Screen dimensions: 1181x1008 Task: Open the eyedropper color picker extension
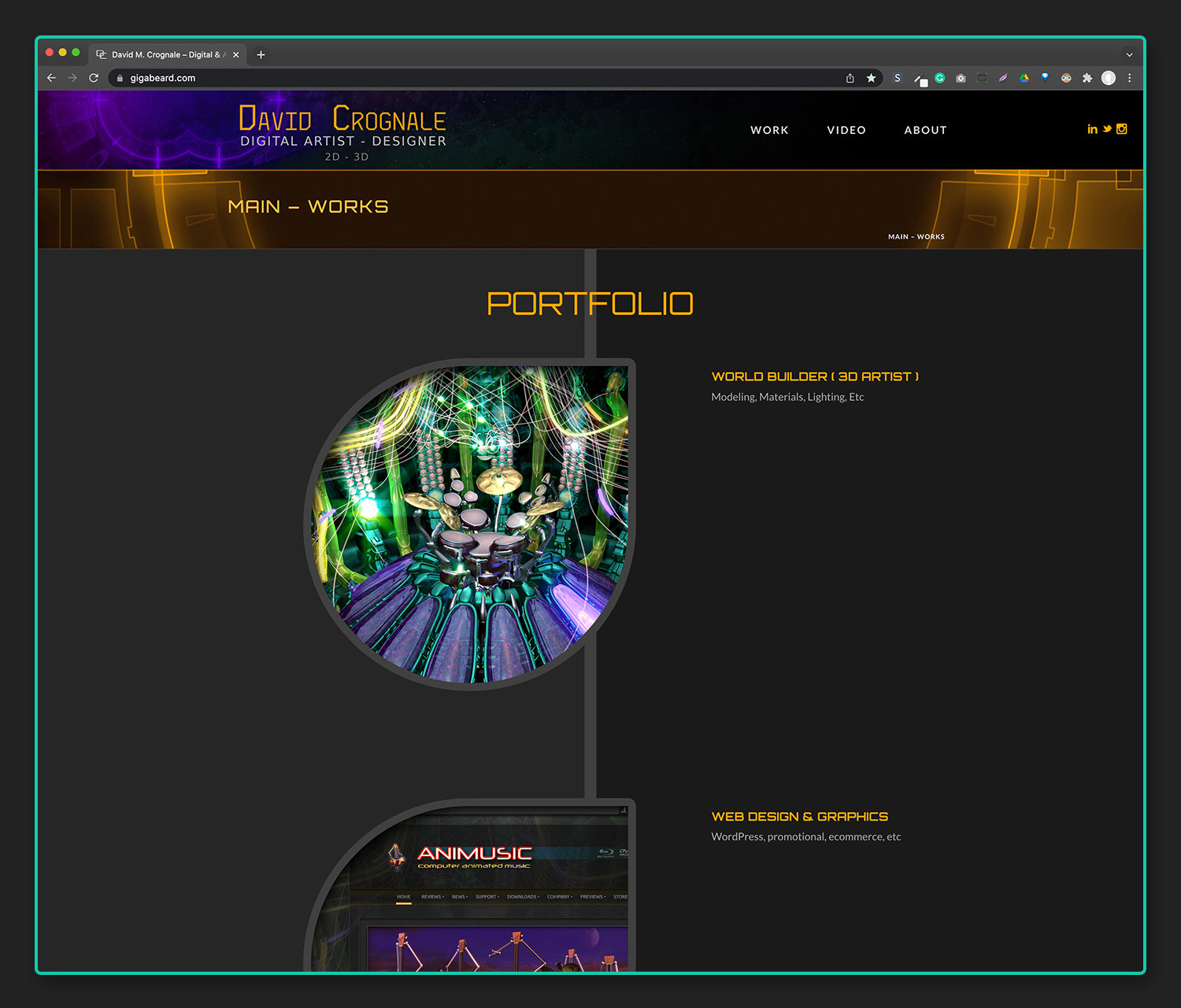[920, 79]
